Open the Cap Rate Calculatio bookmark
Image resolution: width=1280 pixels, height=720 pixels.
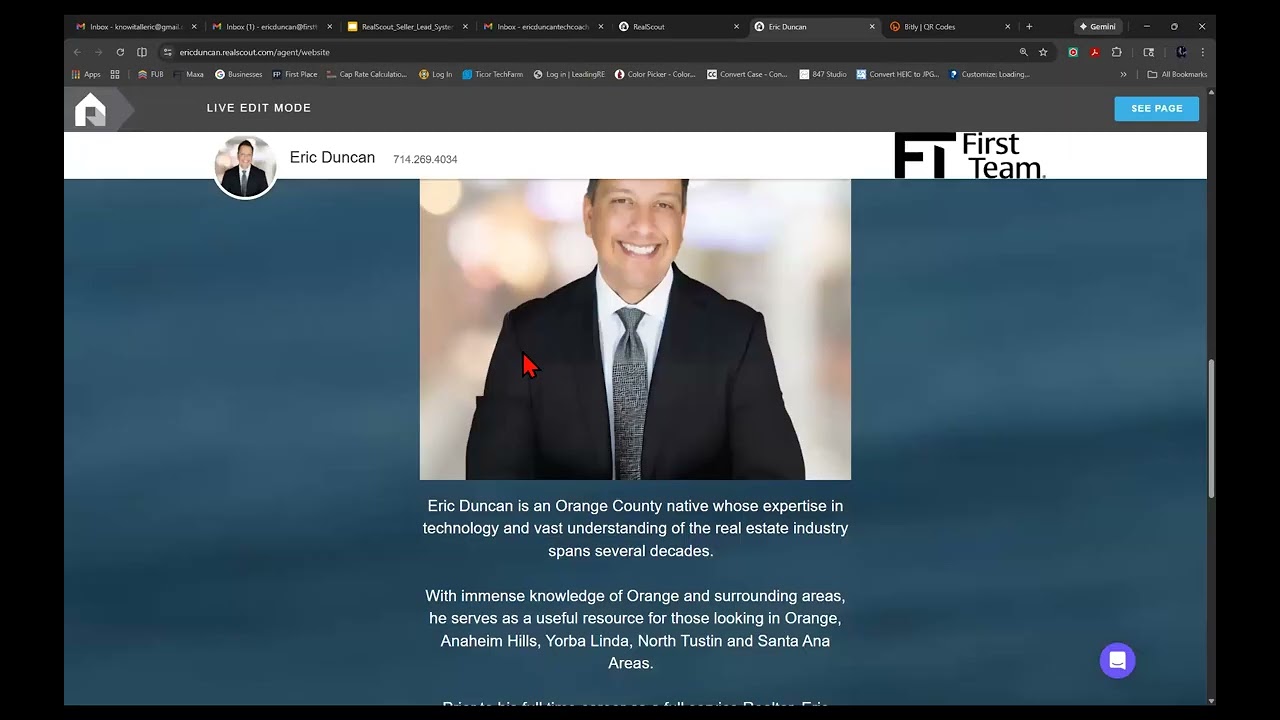click(367, 74)
